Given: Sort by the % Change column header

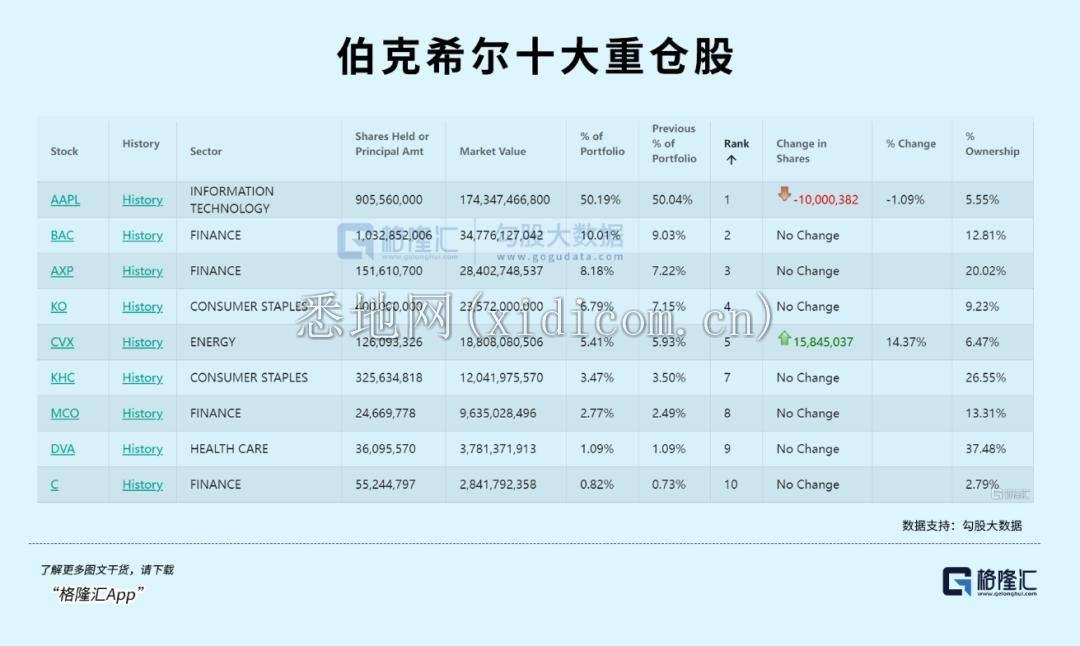Looking at the screenshot, I should coord(911,144).
